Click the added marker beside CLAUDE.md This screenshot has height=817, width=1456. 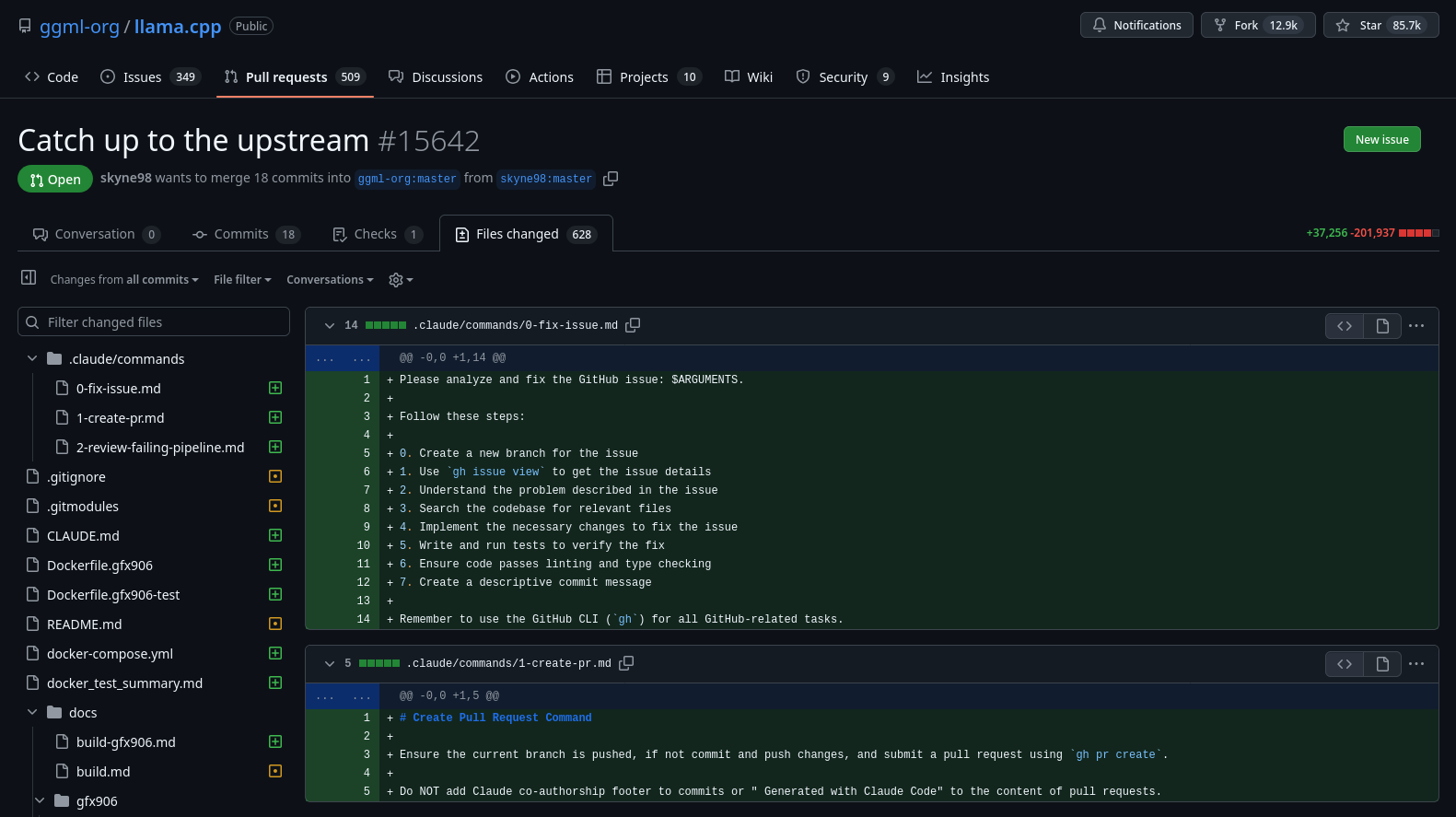click(x=275, y=536)
